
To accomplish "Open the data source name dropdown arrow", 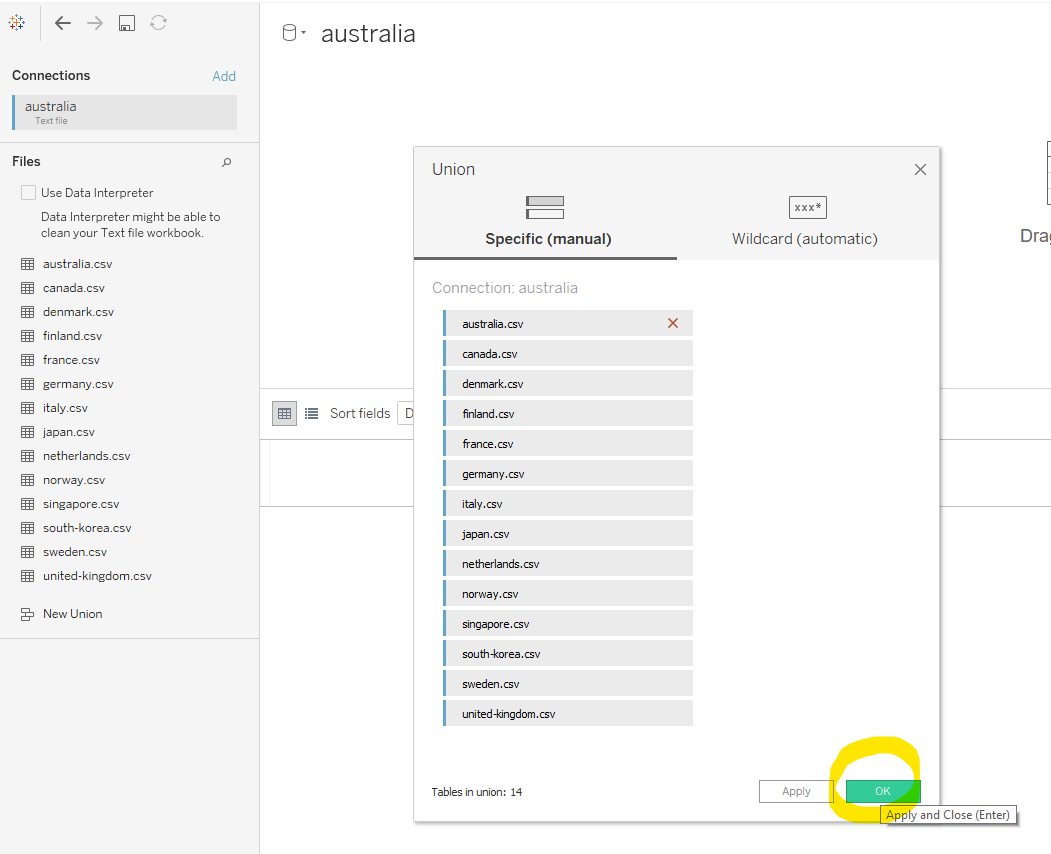I will click(299, 33).
